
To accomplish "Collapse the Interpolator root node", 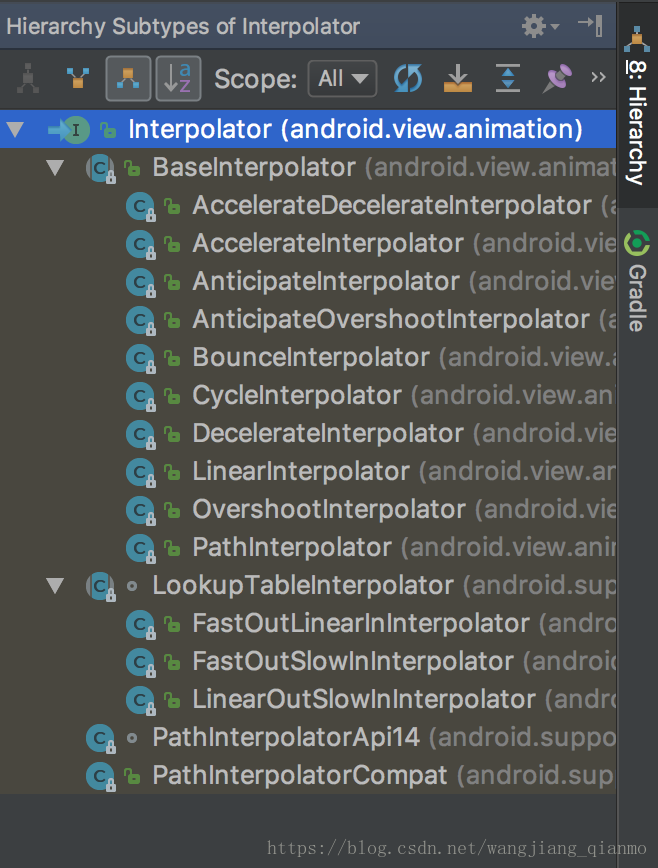I will click(15, 130).
